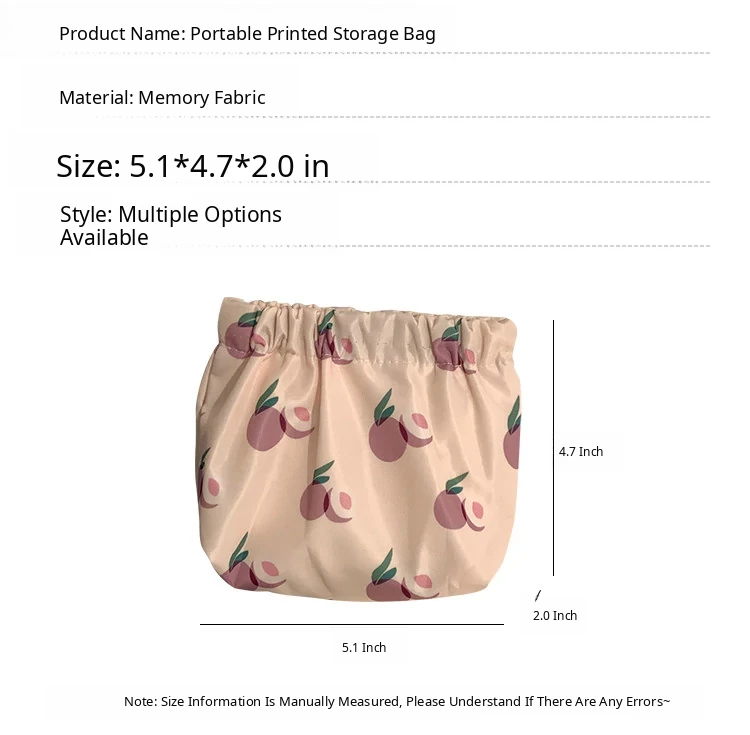Click the upper-left peach print on bag body

[x=280, y=416]
